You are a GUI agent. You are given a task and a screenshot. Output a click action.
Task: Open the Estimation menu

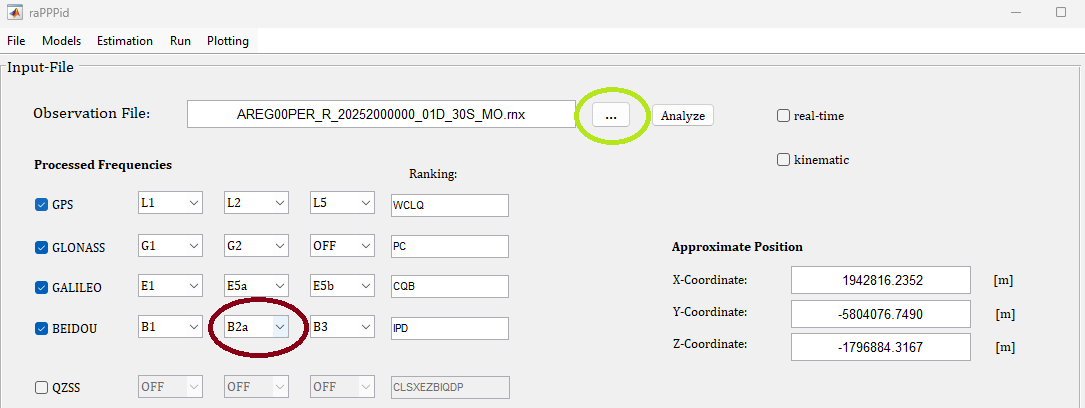pos(125,41)
